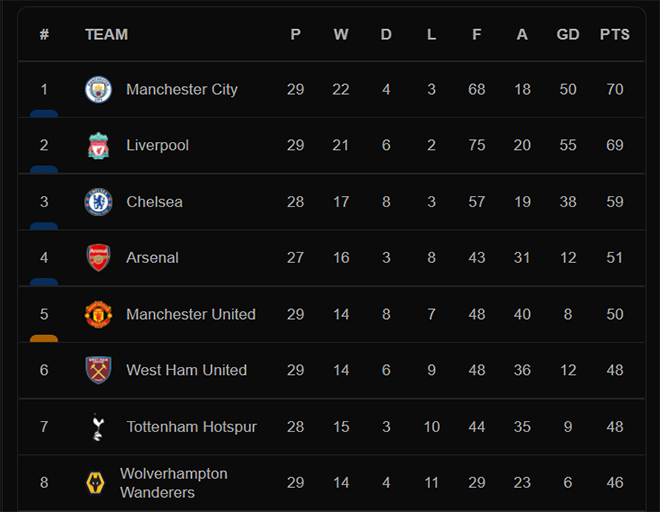Click the TEAM column header

(106, 34)
